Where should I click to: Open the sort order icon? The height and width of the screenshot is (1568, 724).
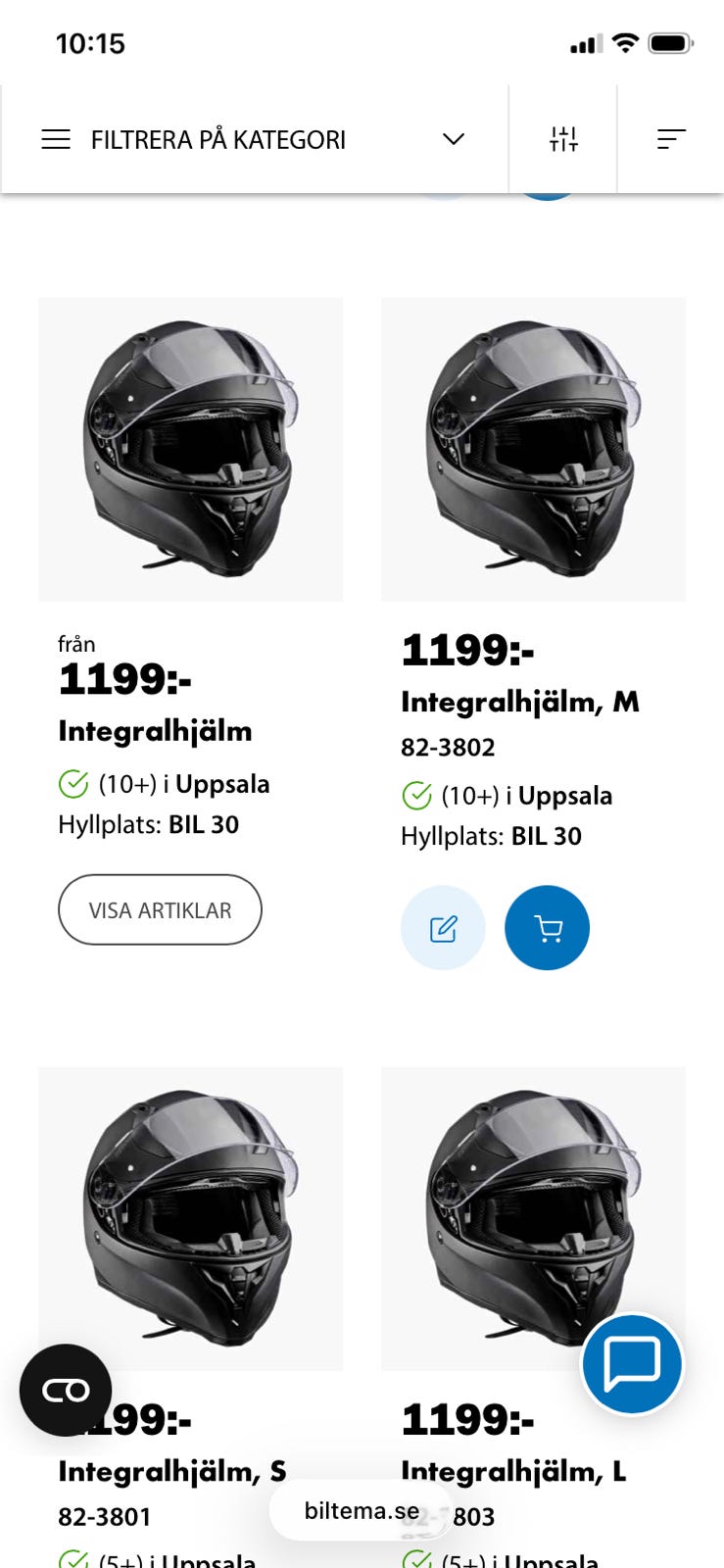[671, 139]
